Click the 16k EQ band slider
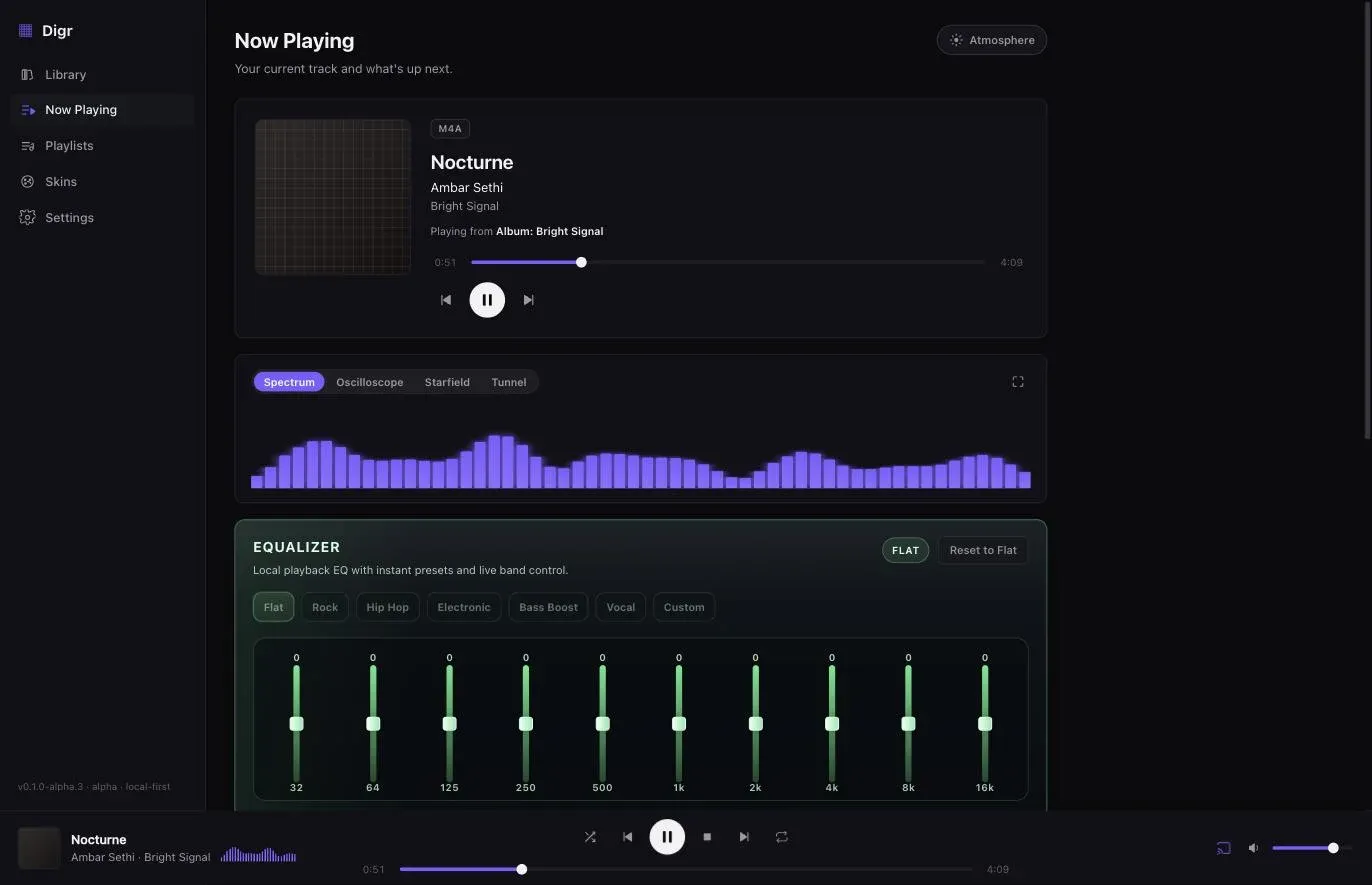Screen dimensions: 1372x885 coord(985,723)
